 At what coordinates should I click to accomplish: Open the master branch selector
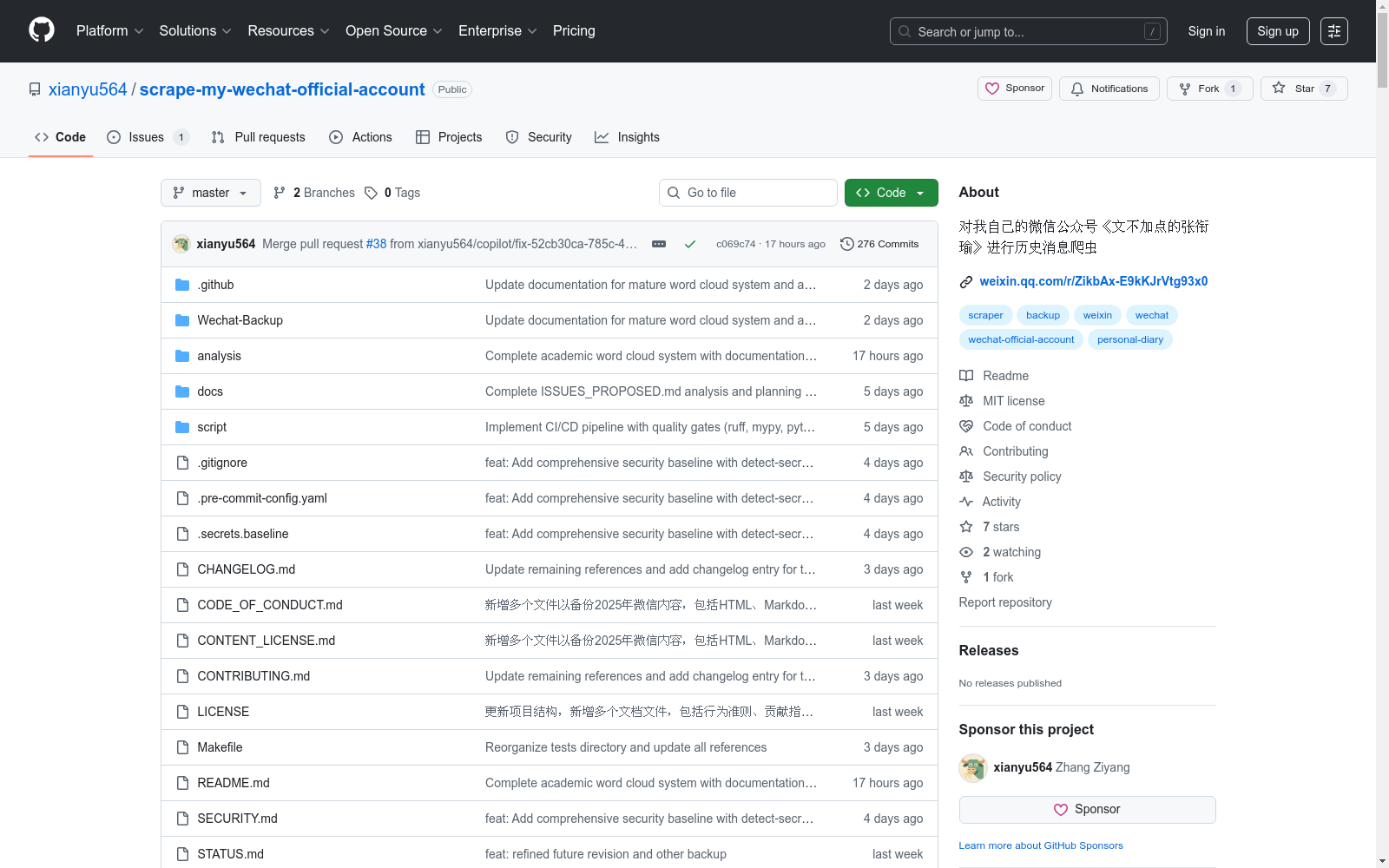[x=211, y=193]
